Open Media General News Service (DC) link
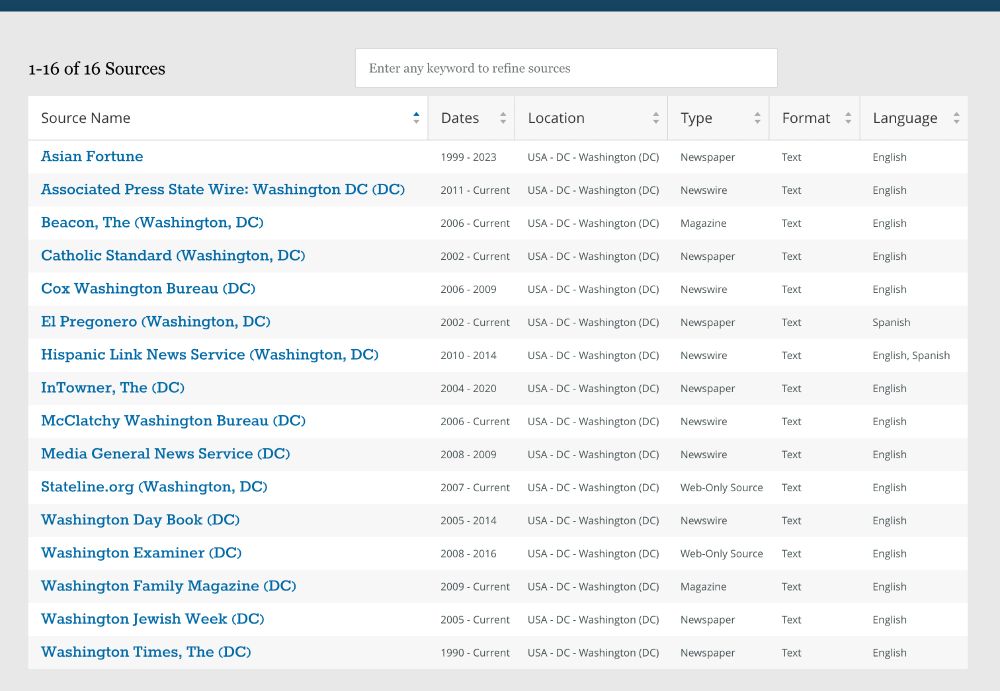The height and width of the screenshot is (691, 1000). click(x=165, y=454)
